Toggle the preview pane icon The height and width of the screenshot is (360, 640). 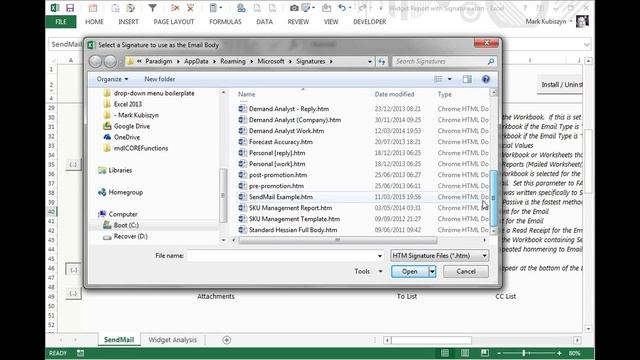pyautogui.click(x=467, y=79)
